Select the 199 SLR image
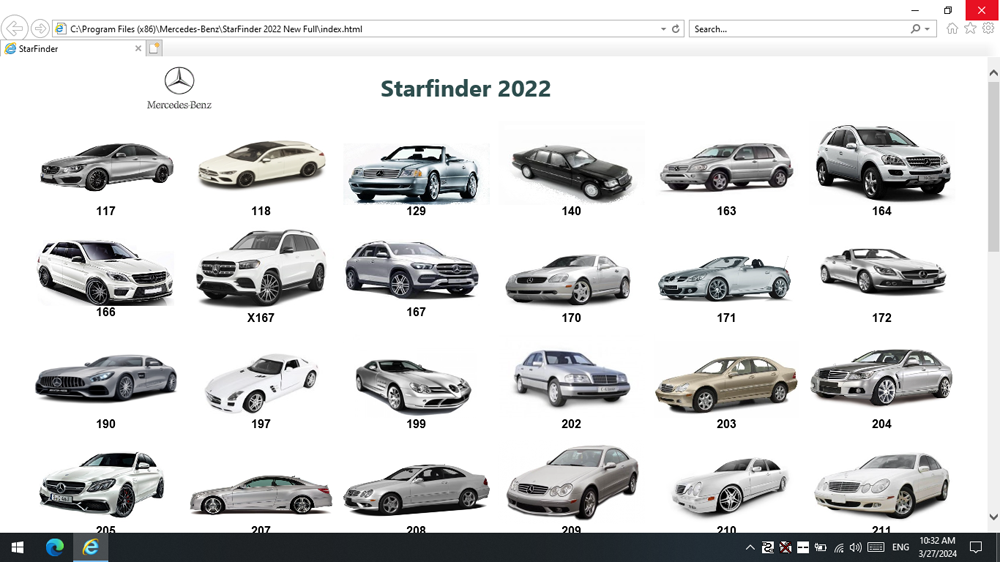The image size is (1000, 562). (x=413, y=385)
